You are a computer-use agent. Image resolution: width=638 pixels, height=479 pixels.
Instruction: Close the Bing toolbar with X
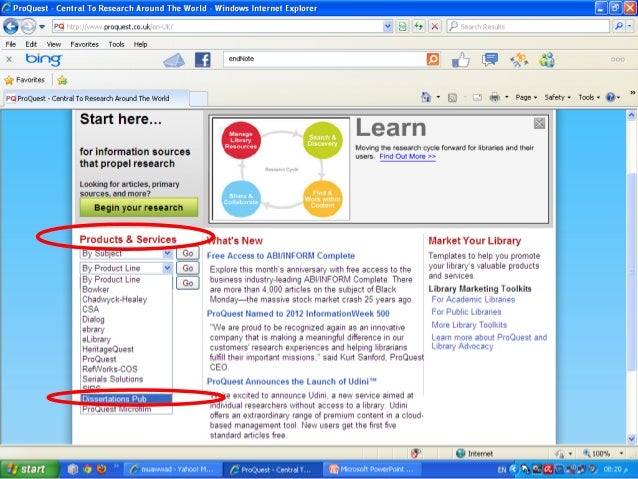click(9, 60)
